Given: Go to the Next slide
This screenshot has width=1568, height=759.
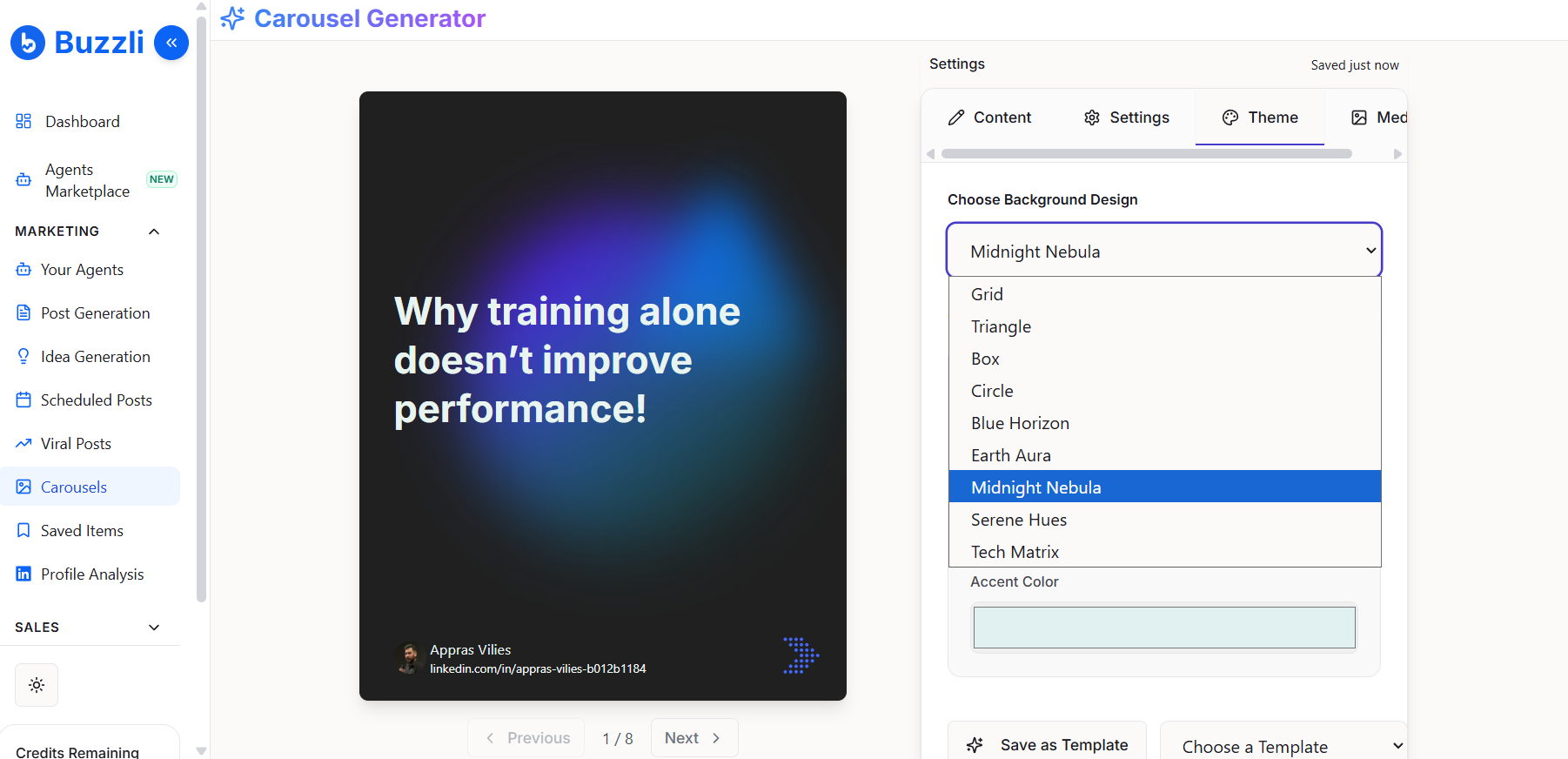Looking at the screenshot, I should [694, 738].
